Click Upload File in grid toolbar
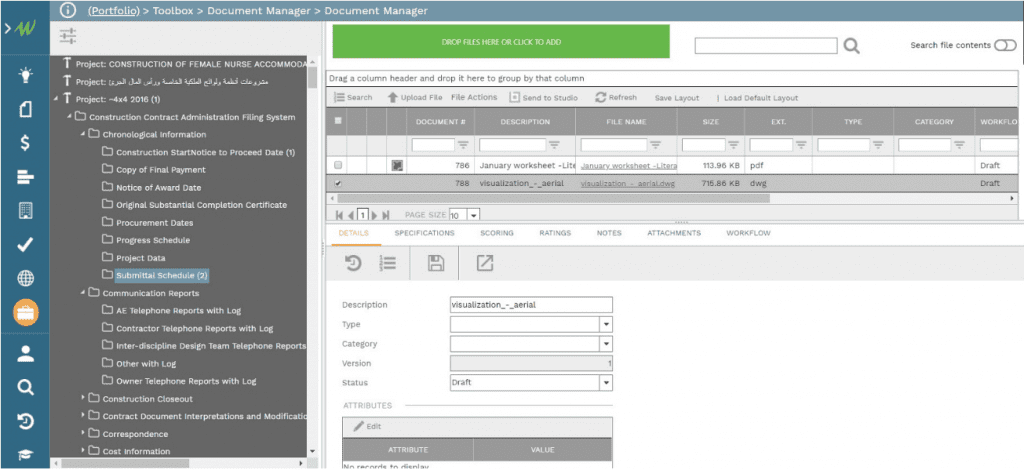 [415, 98]
